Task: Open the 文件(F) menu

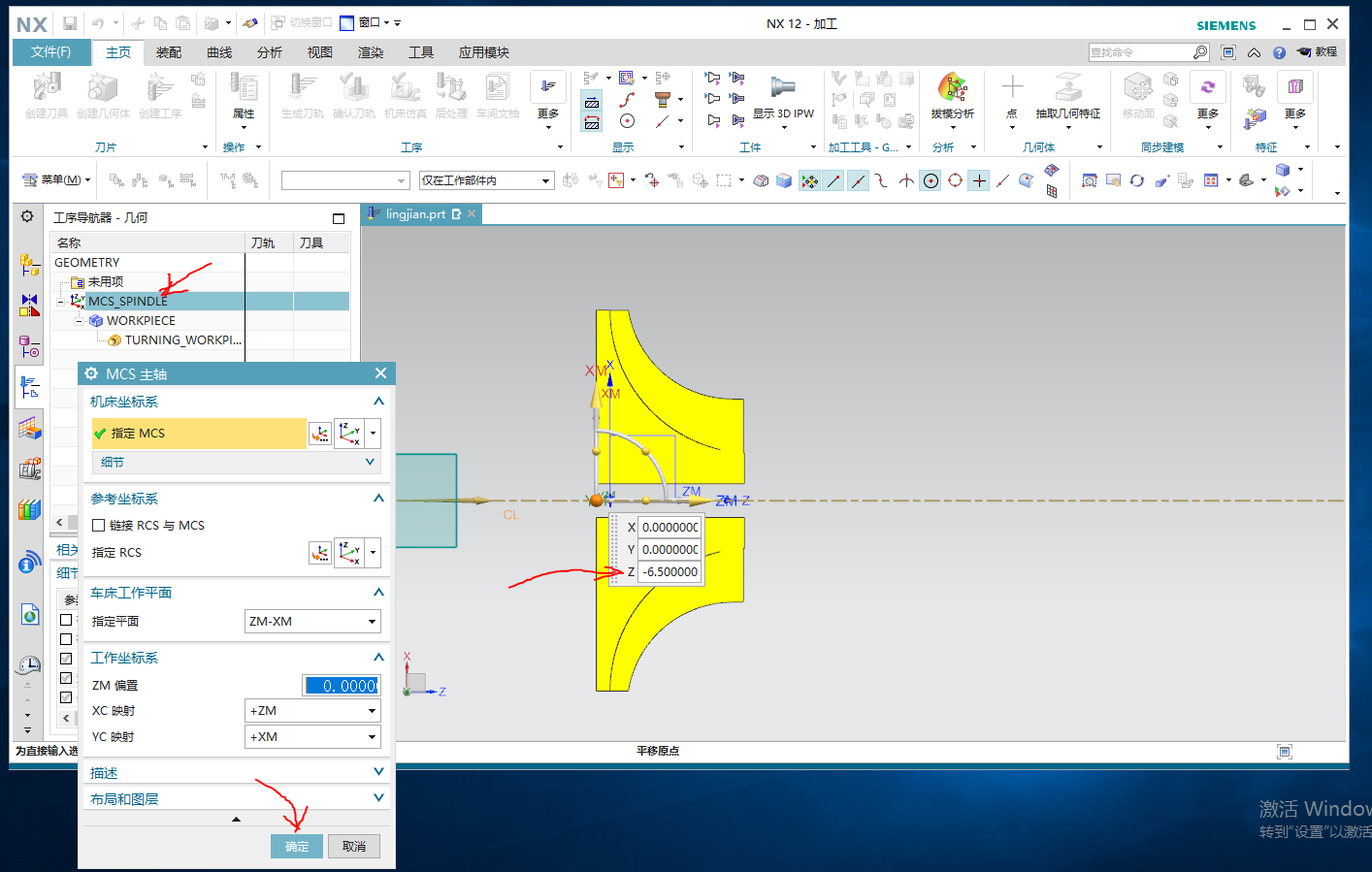Action: coord(50,52)
